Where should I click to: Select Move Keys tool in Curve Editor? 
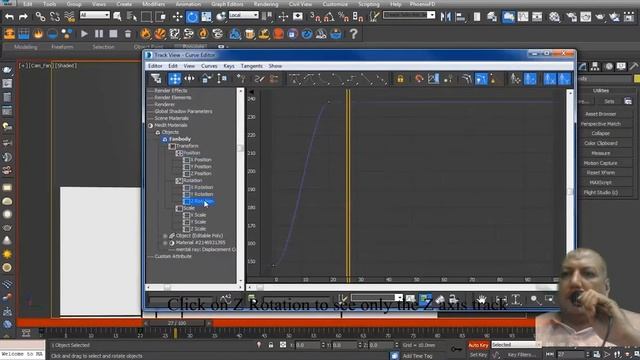[175, 78]
